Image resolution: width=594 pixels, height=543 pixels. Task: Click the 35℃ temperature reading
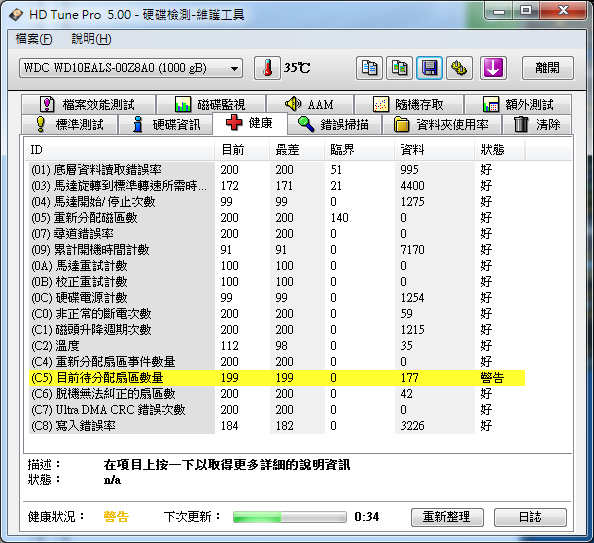click(x=297, y=68)
